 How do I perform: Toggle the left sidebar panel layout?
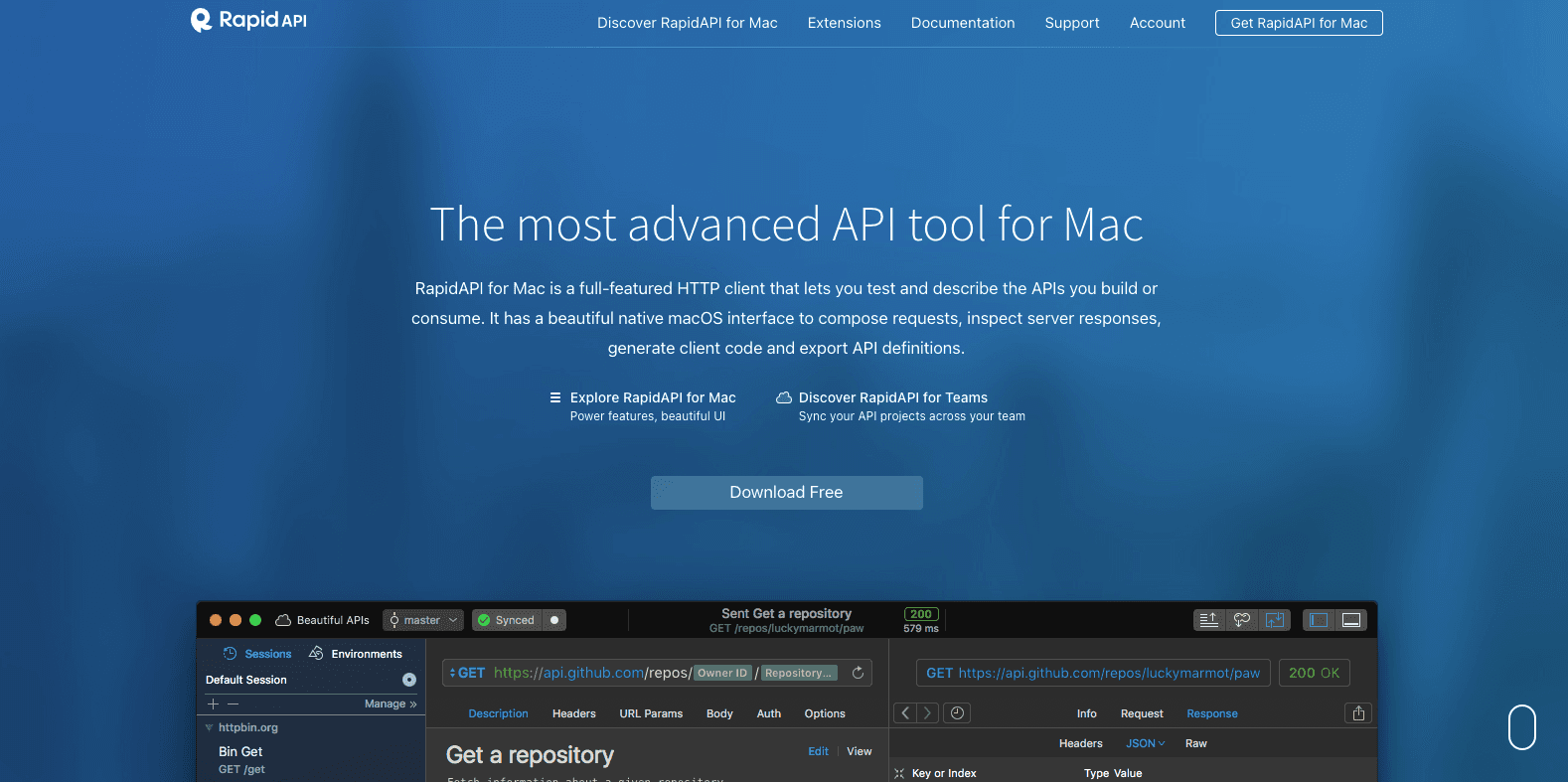1319,620
